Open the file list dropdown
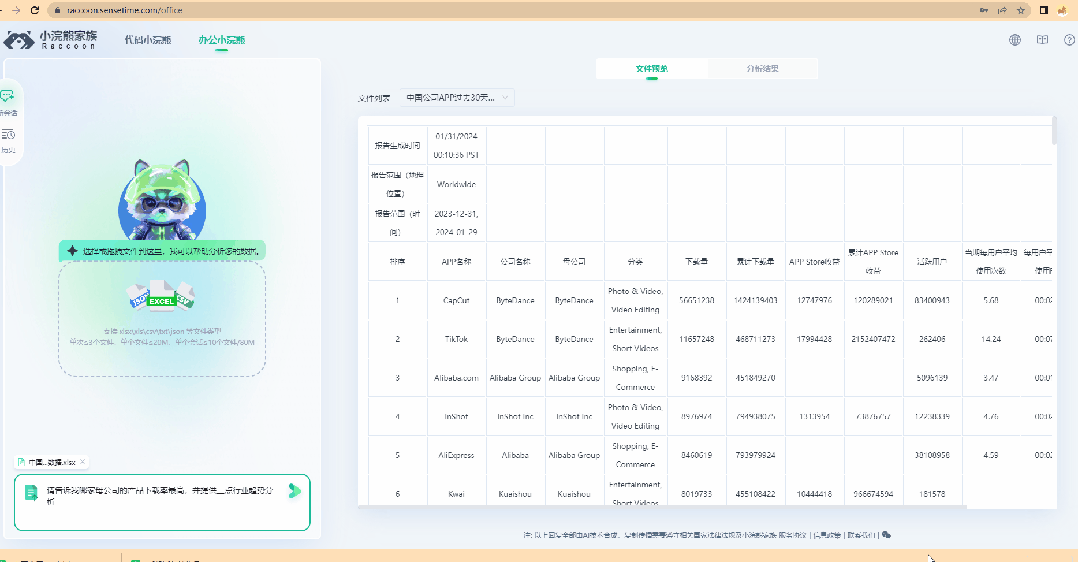Screen dimensions: 1078x562 [x=456, y=98]
